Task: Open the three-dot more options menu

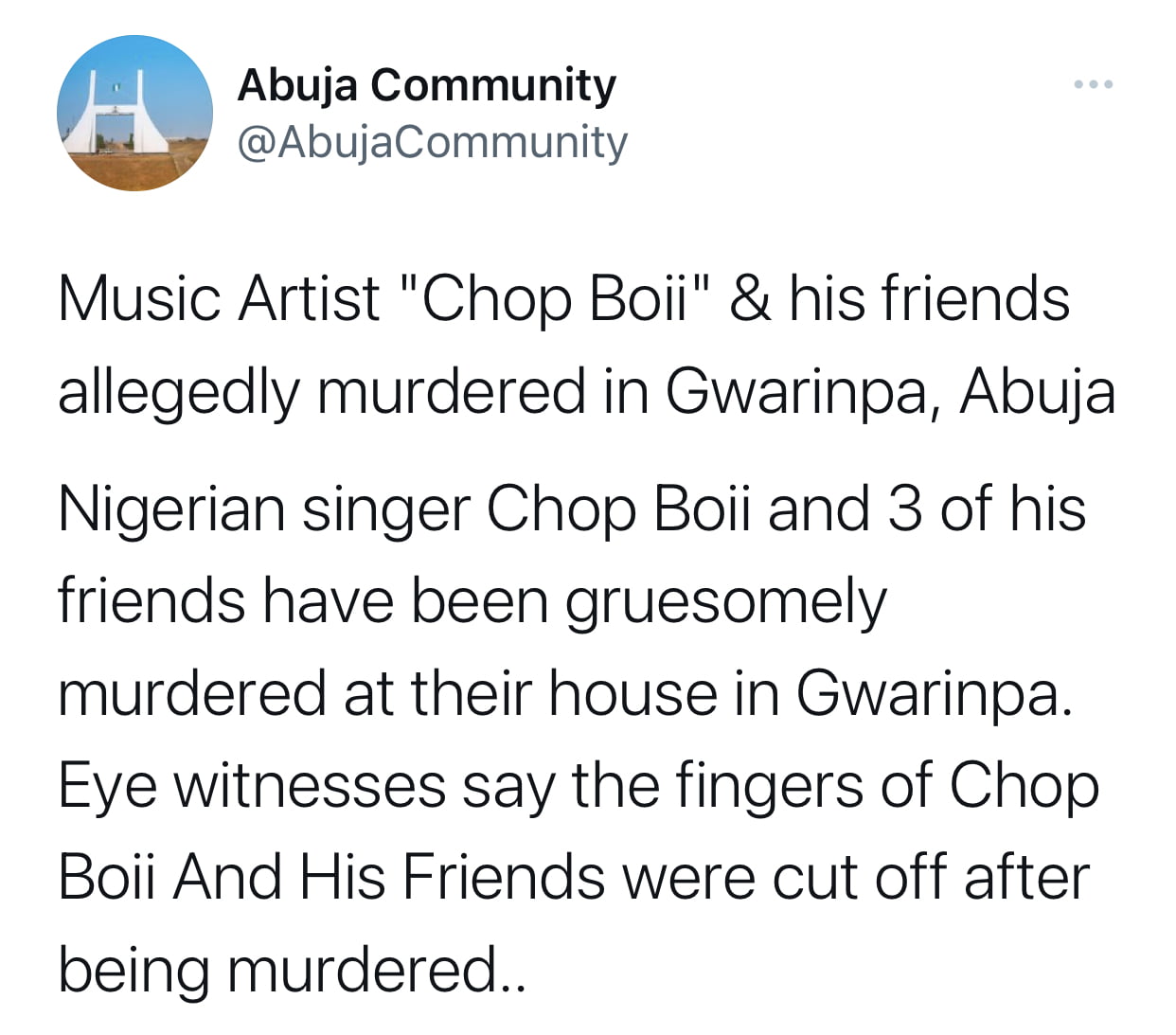Action: point(1094,85)
